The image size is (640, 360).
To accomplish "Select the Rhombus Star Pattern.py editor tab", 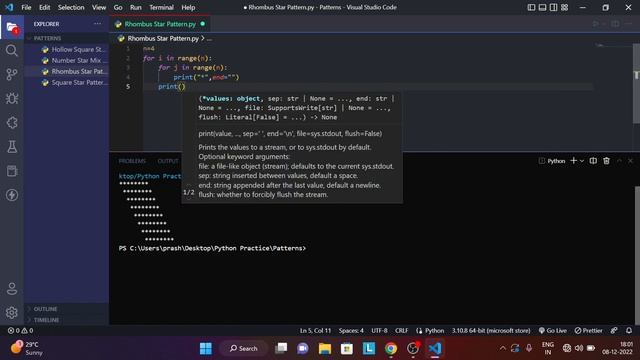I will (x=160, y=24).
